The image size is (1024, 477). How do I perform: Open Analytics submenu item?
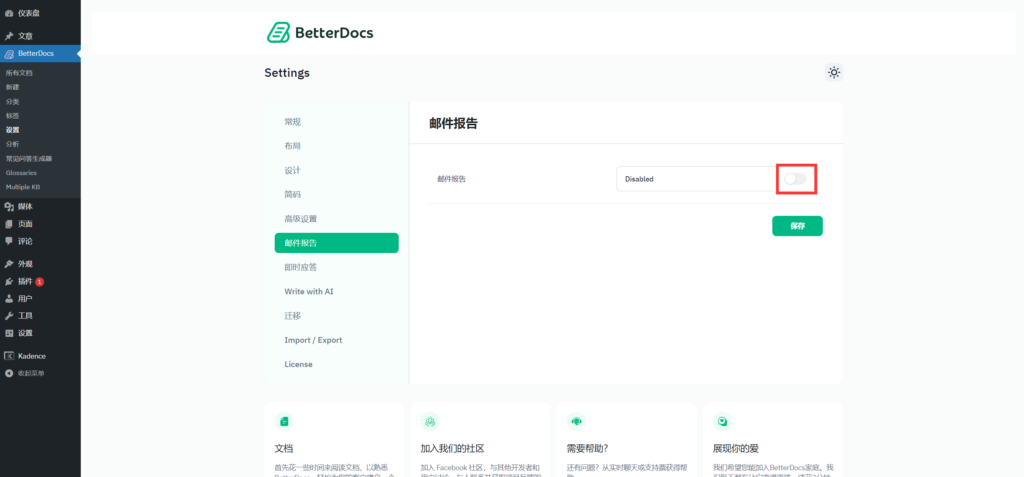(x=12, y=144)
